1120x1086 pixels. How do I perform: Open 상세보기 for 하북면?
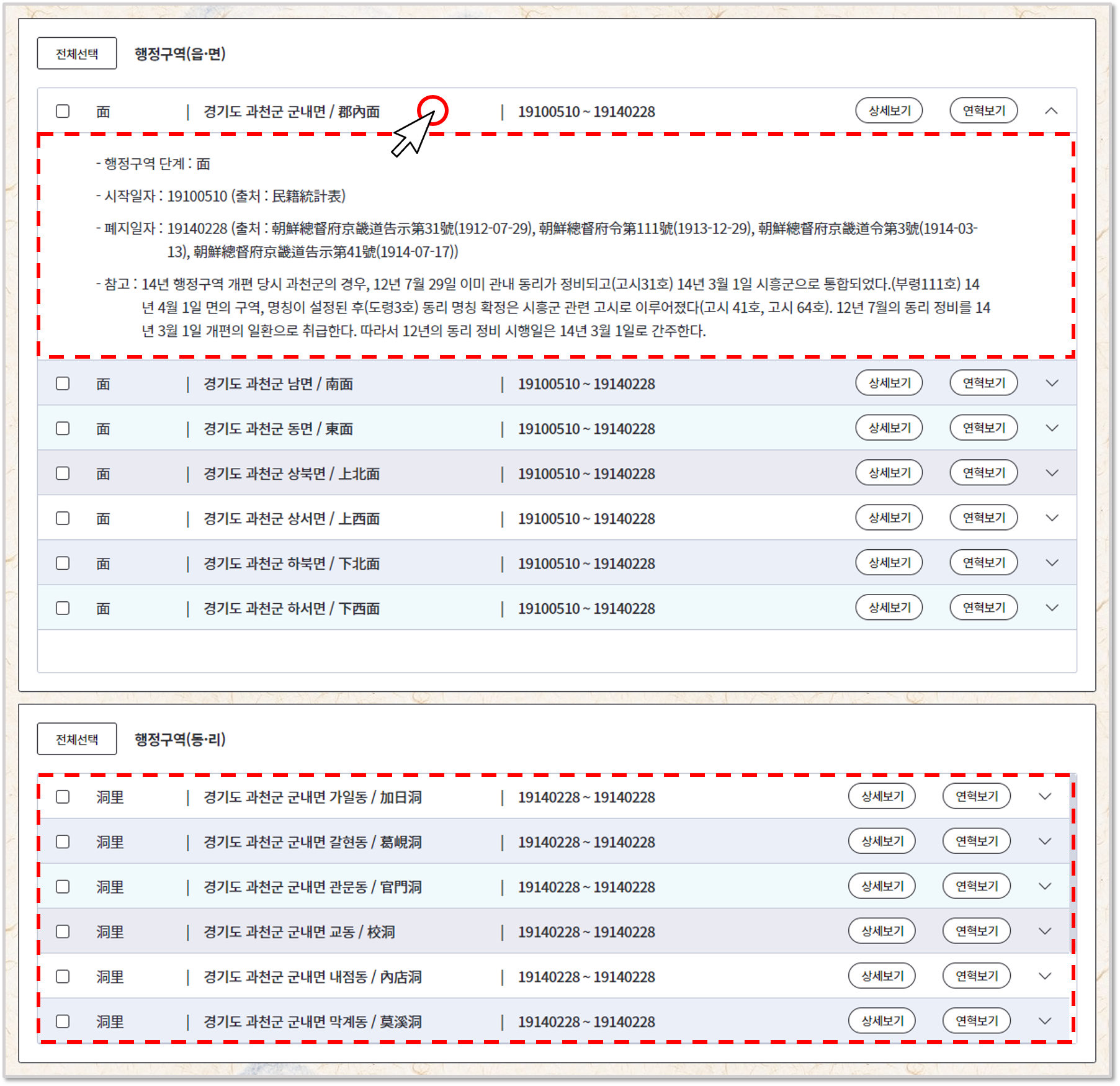pos(889,562)
